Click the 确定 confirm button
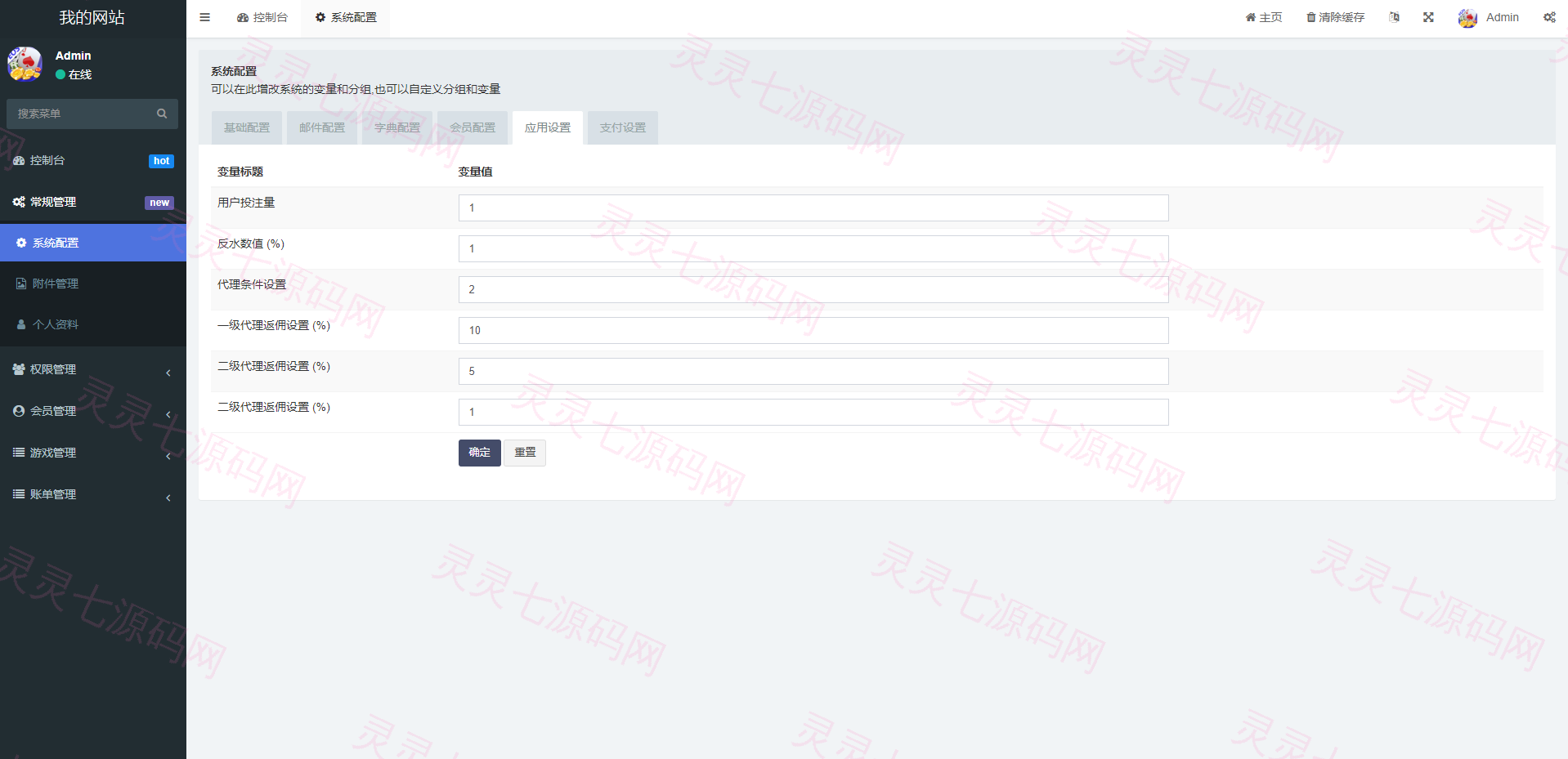The image size is (1568, 759). coord(480,453)
